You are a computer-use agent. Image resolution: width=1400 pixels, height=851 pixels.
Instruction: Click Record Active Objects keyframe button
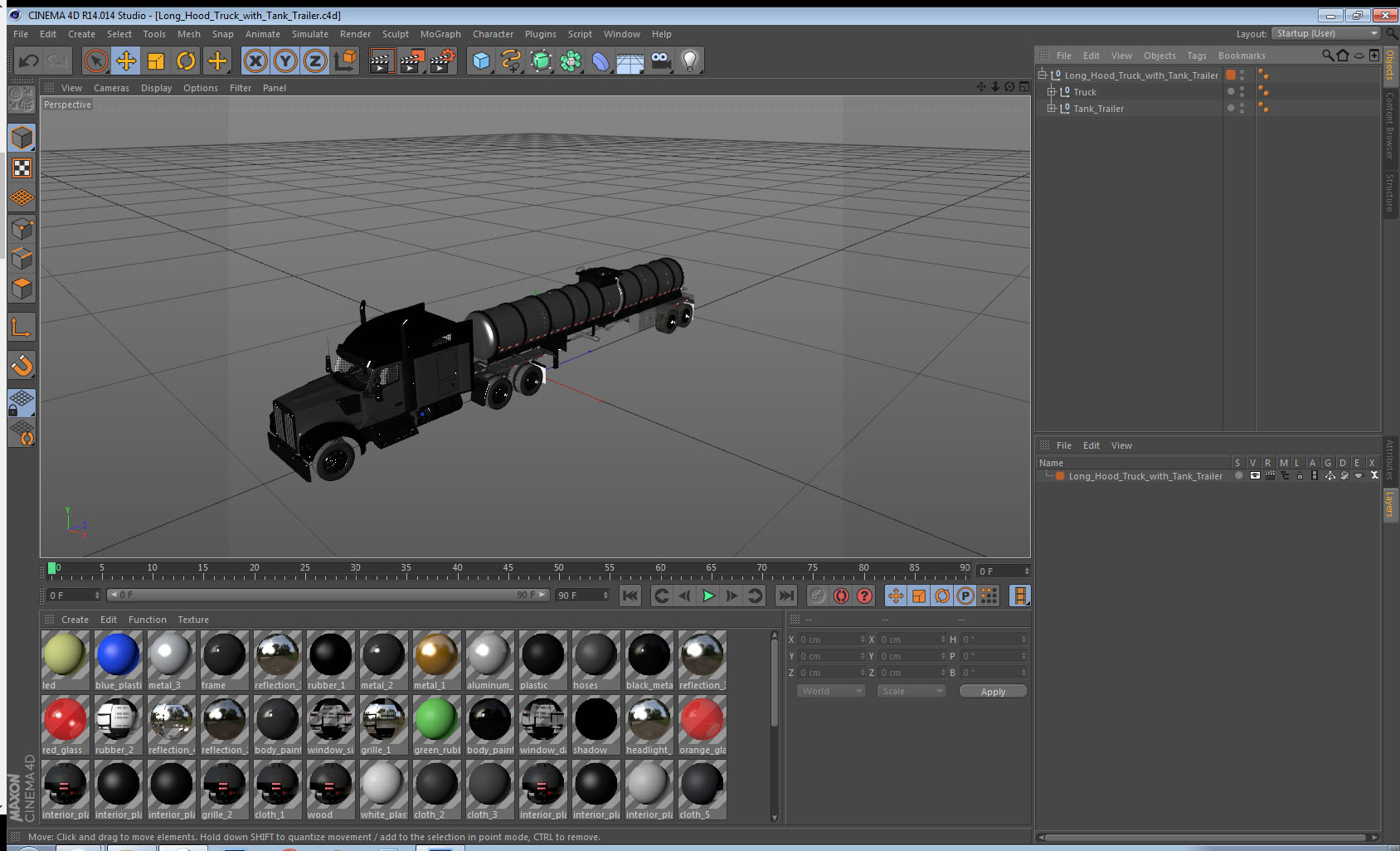tap(818, 596)
